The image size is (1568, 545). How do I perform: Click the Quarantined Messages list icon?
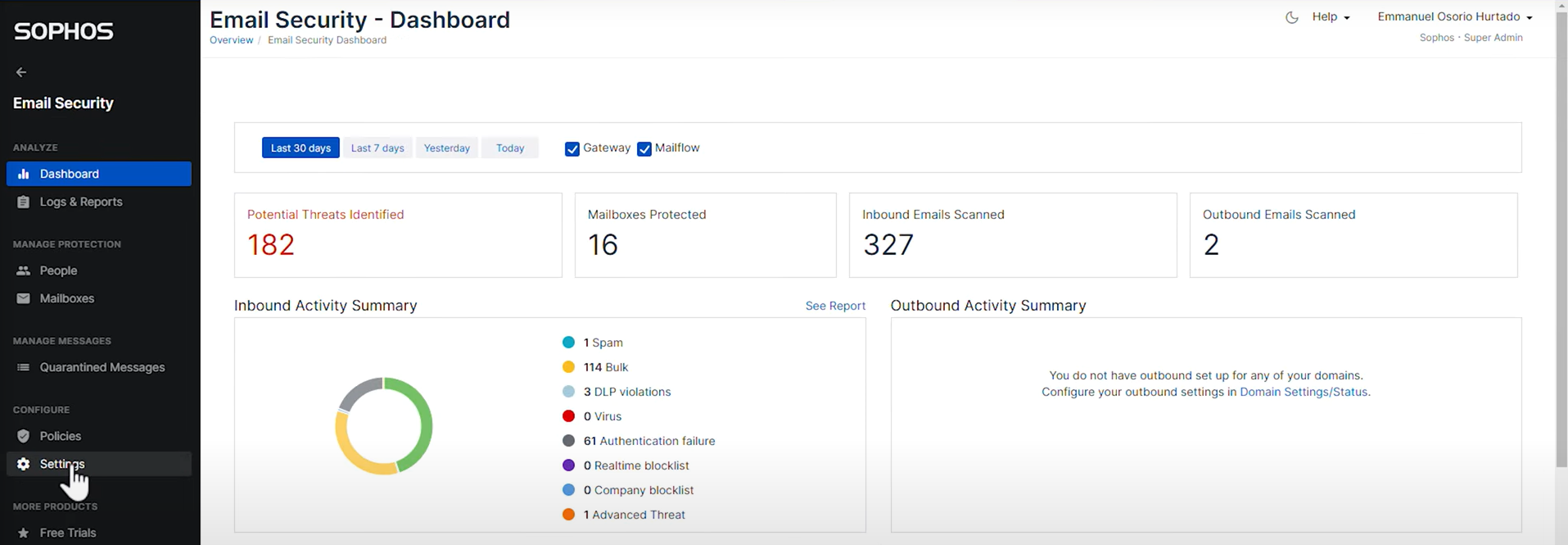24,367
